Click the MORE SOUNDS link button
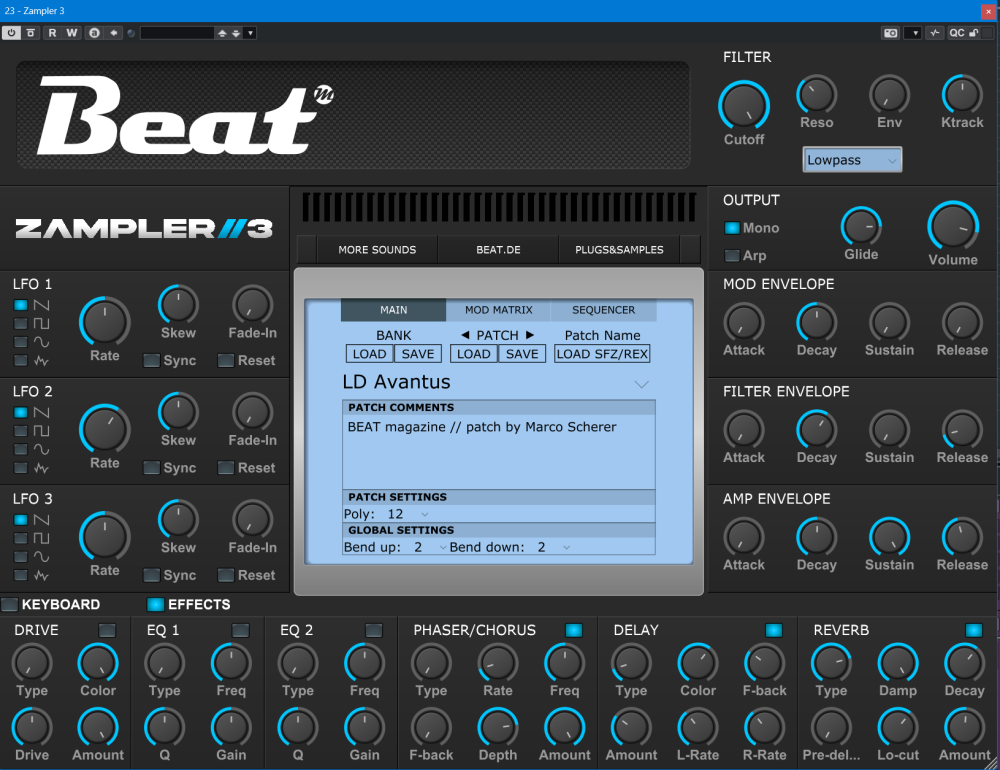The width and height of the screenshot is (1000, 770). click(377, 250)
